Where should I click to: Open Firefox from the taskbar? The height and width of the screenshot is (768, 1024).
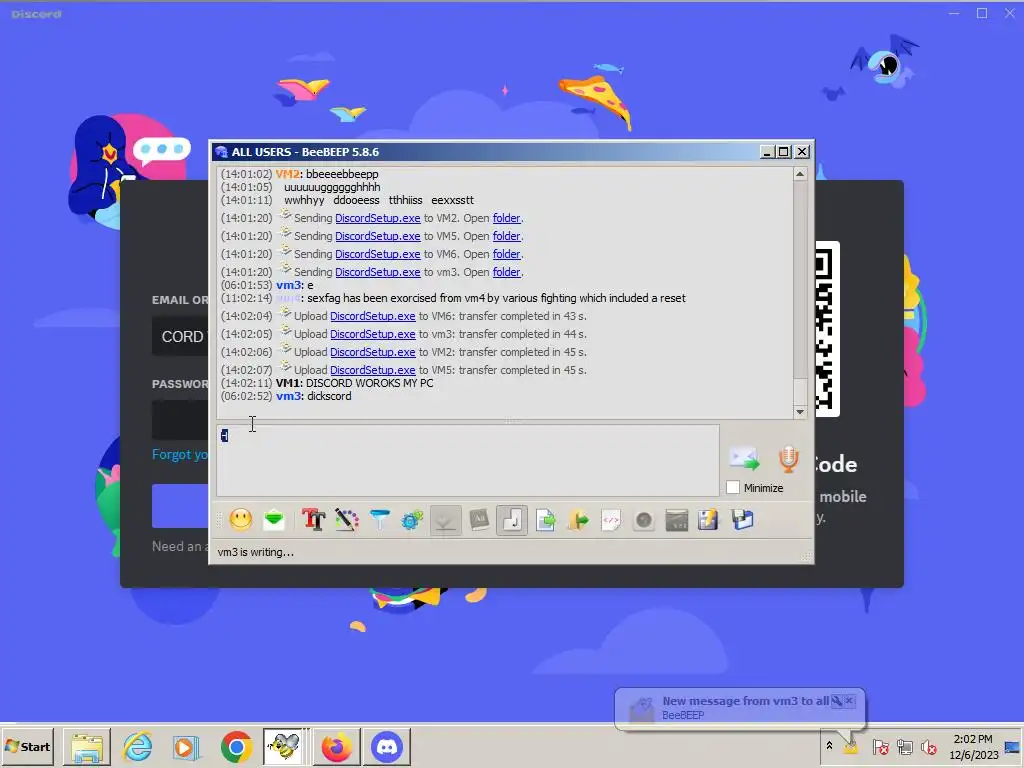[x=337, y=746]
